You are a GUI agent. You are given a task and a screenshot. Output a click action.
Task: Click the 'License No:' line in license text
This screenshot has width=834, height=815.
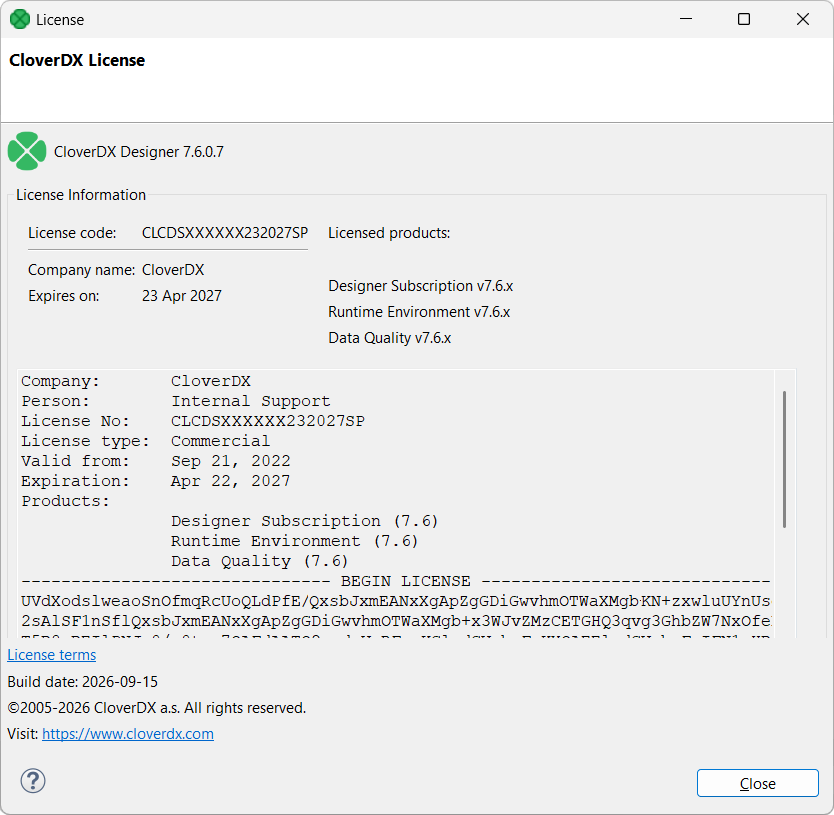[x=193, y=421]
